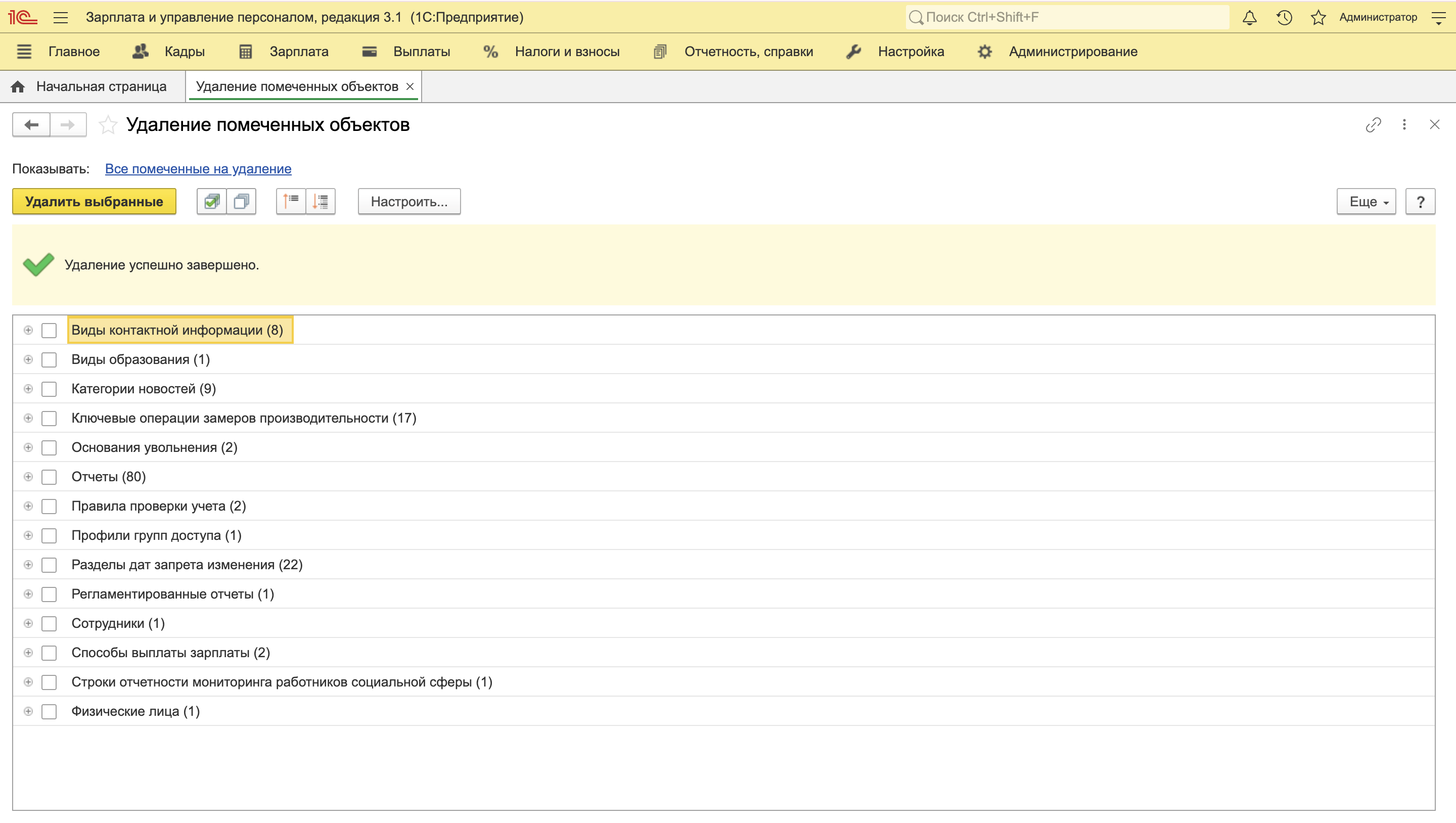
Task: Click into the search field Поиск Ctrl+Shift+F
Action: click(1068, 17)
